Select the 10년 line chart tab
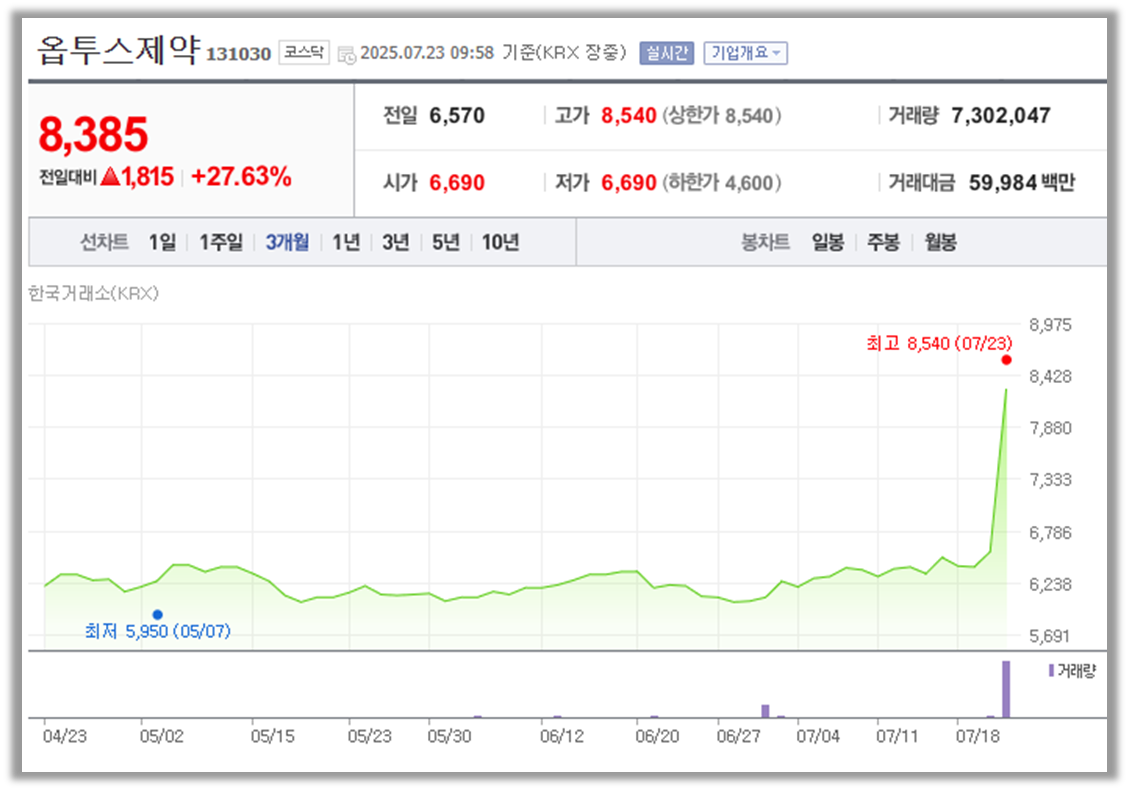The image size is (1129, 790). coord(500,242)
